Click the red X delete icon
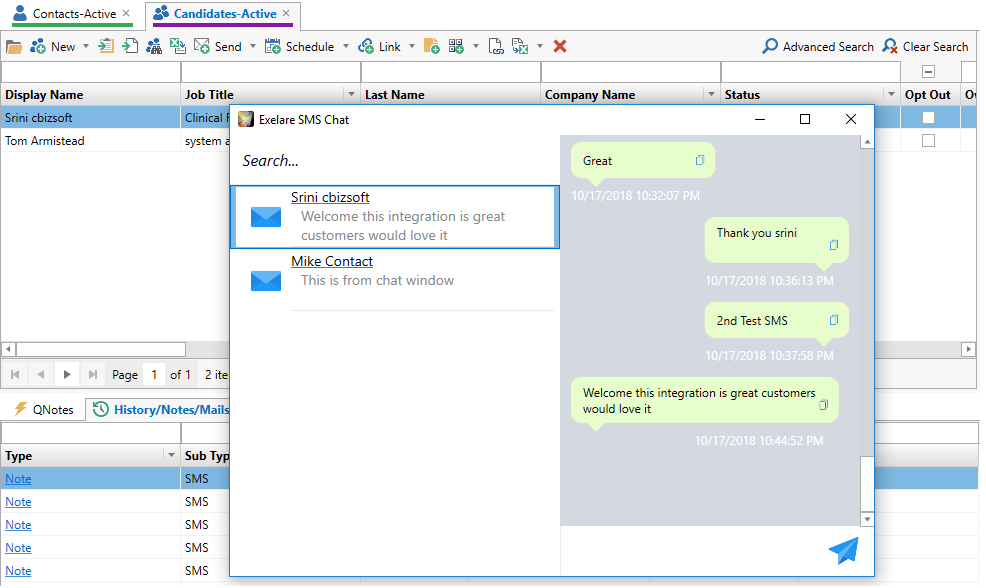The height and width of the screenshot is (588, 986). pyautogui.click(x=560, y=47)
